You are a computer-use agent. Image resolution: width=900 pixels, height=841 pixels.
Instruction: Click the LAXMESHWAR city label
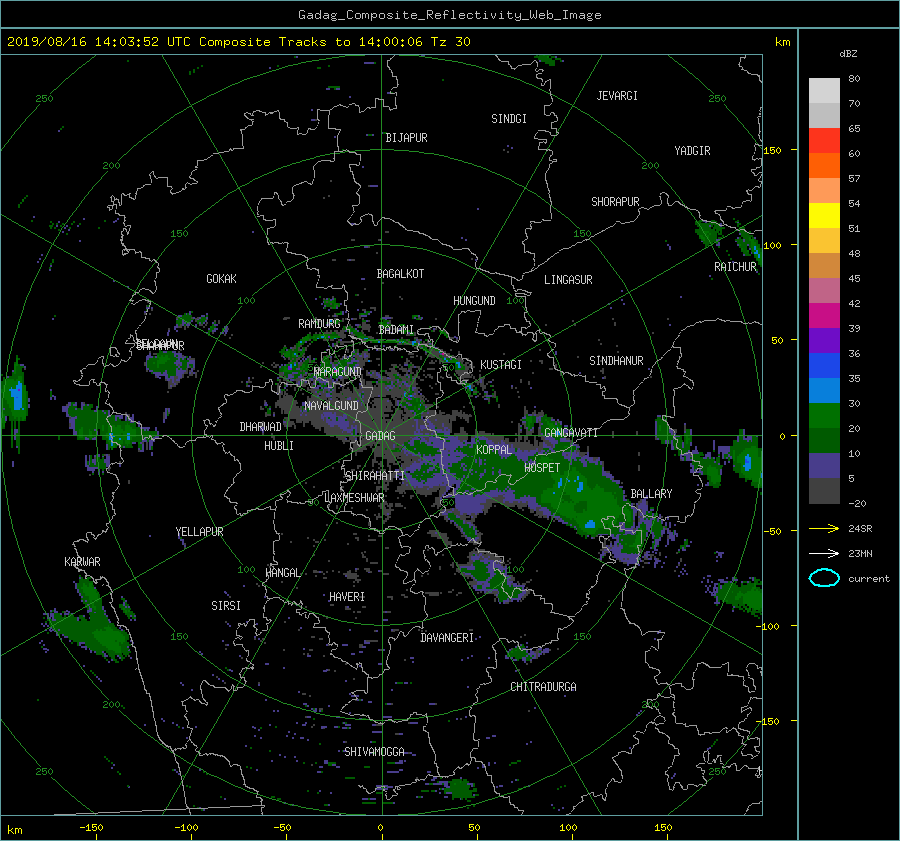pyautogui.click(x=354, y=498)
